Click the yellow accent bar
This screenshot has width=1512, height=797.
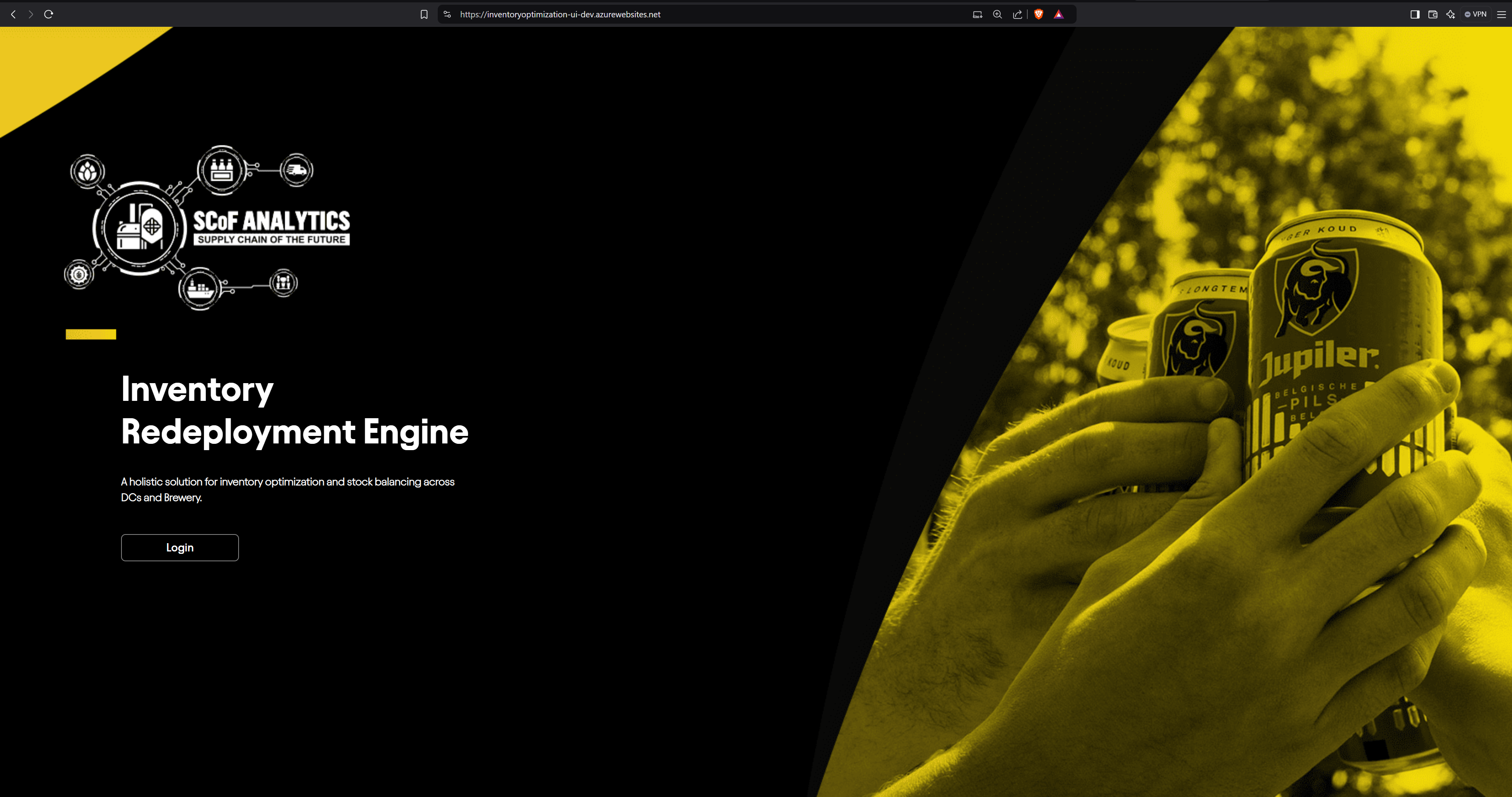[x=91, y=334]
